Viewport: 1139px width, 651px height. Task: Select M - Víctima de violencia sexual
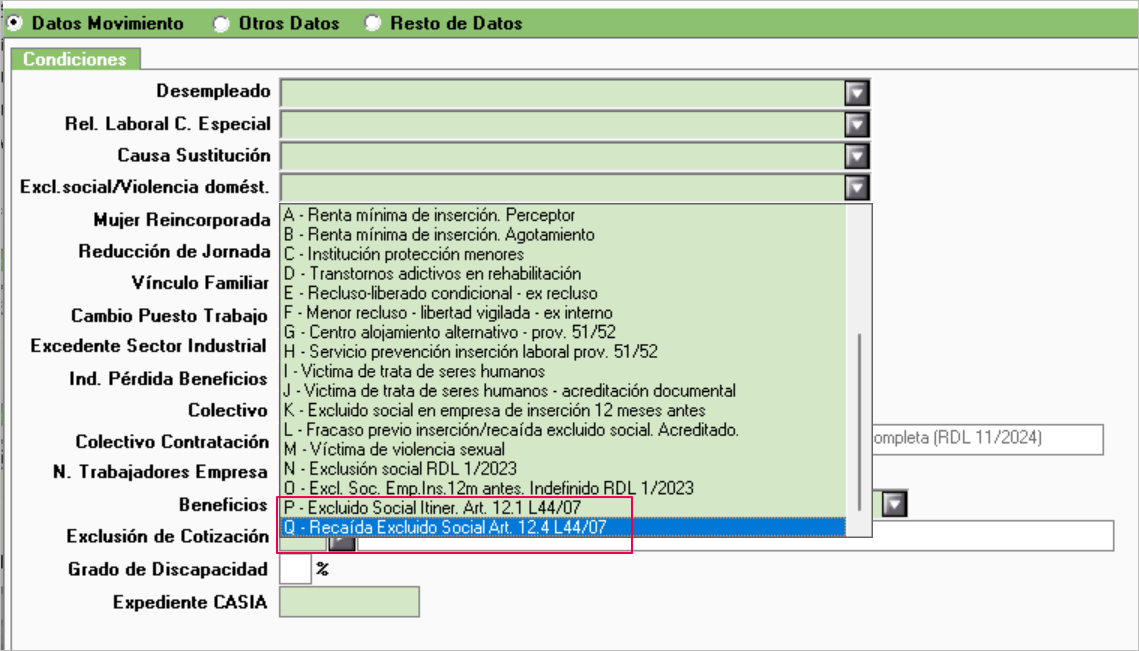pos(563,450)
